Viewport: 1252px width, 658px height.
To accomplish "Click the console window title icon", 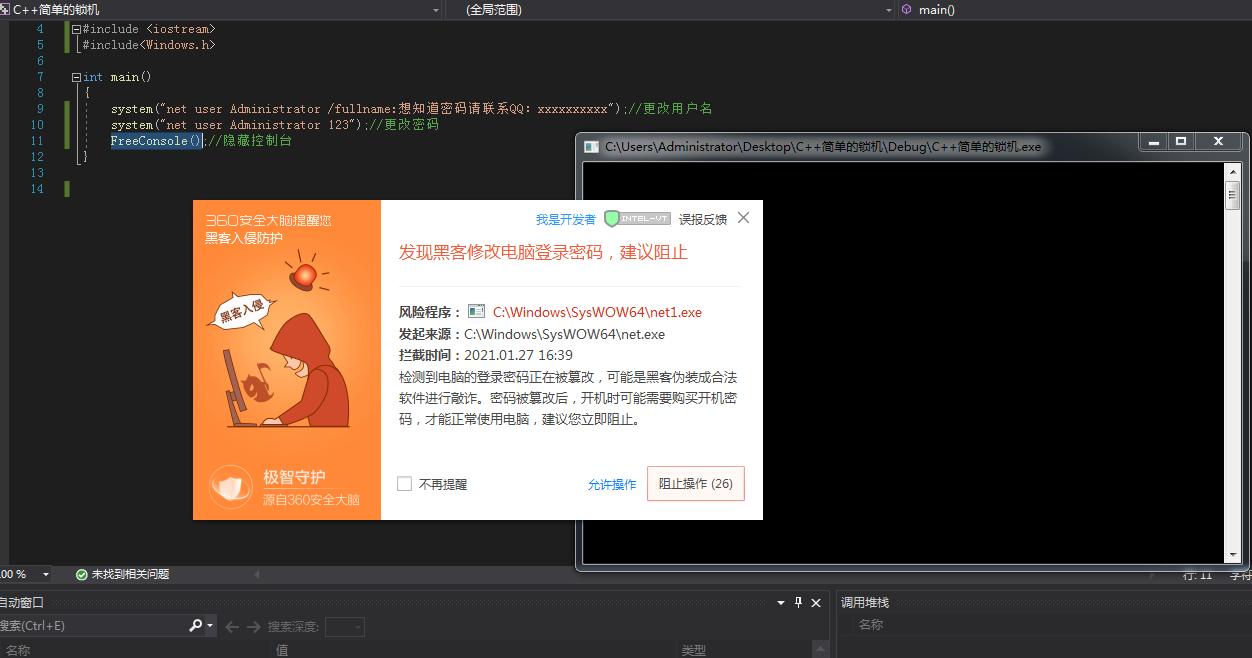I will tap(592, 146).
